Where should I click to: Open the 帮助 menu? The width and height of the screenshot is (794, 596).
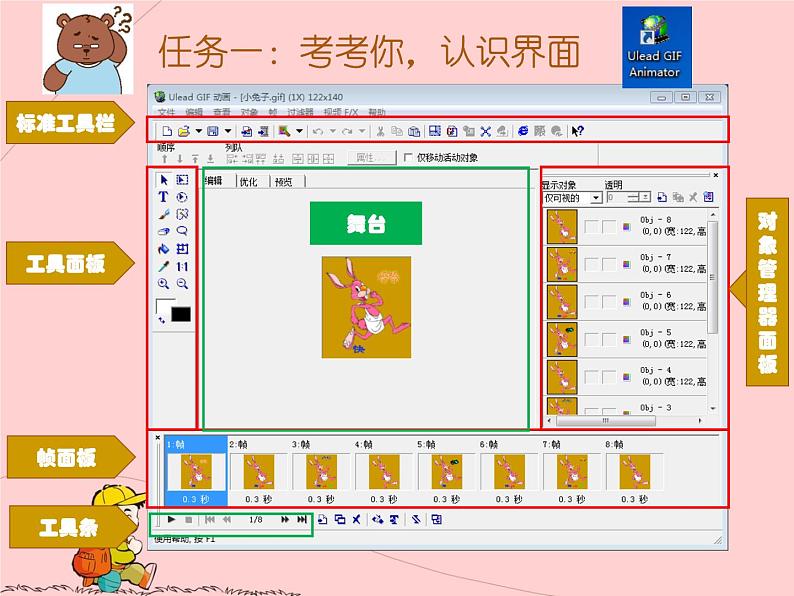(377, 112)
